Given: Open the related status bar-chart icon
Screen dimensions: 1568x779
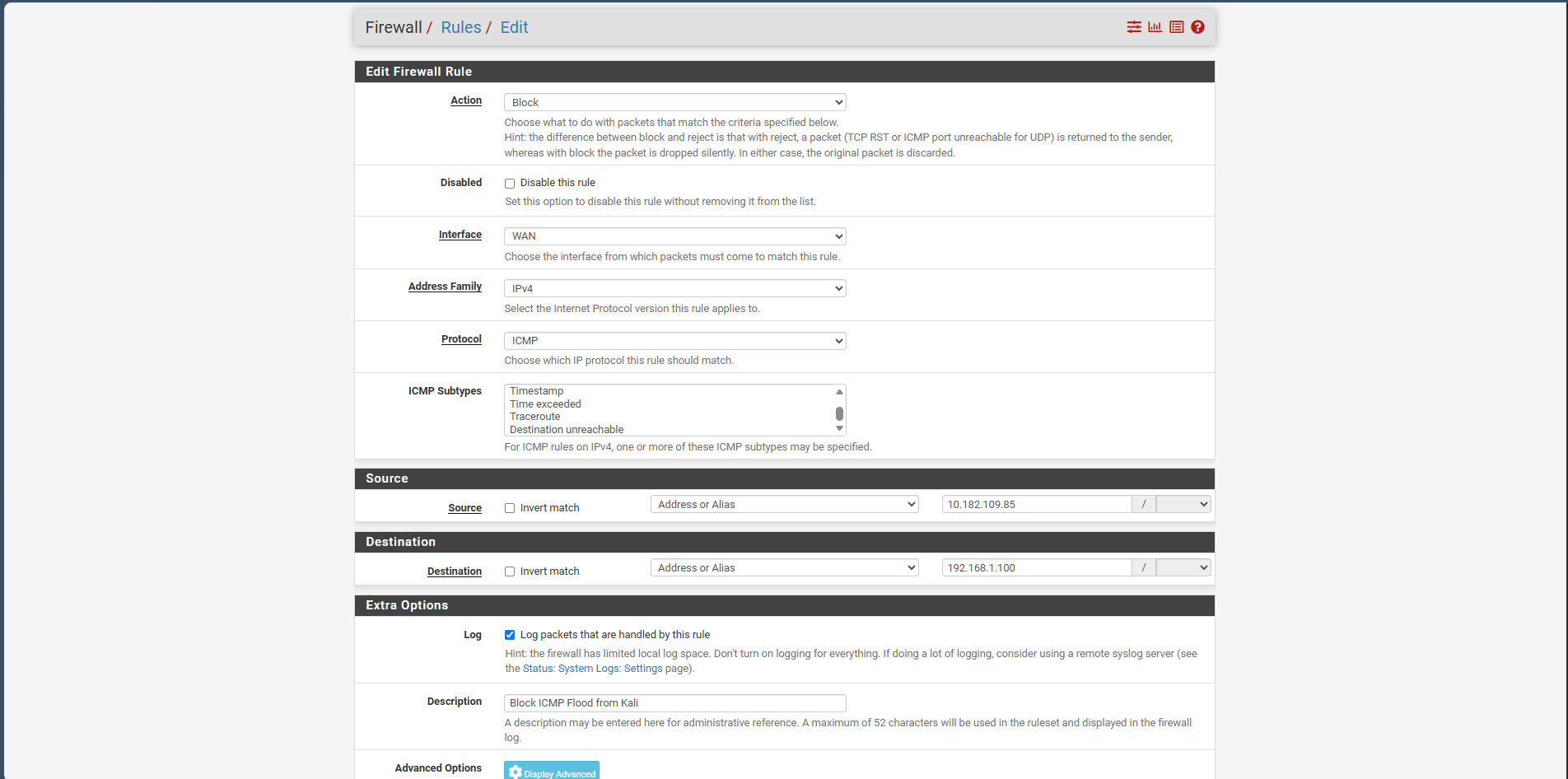Looking at the screenshot, I should tap(1155, 27).
